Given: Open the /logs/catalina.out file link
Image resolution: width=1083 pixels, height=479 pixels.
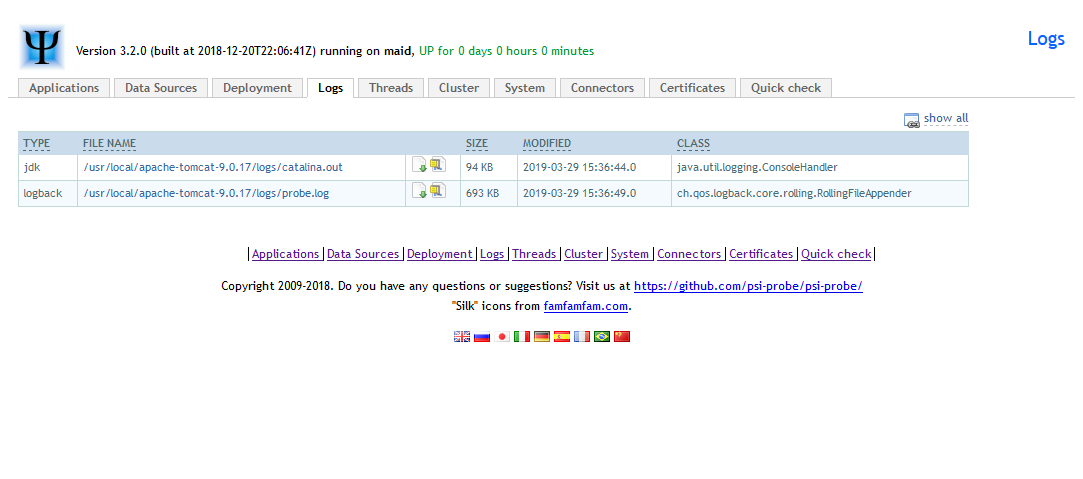Looking at the screenshot, I should (x=213, y=167).
